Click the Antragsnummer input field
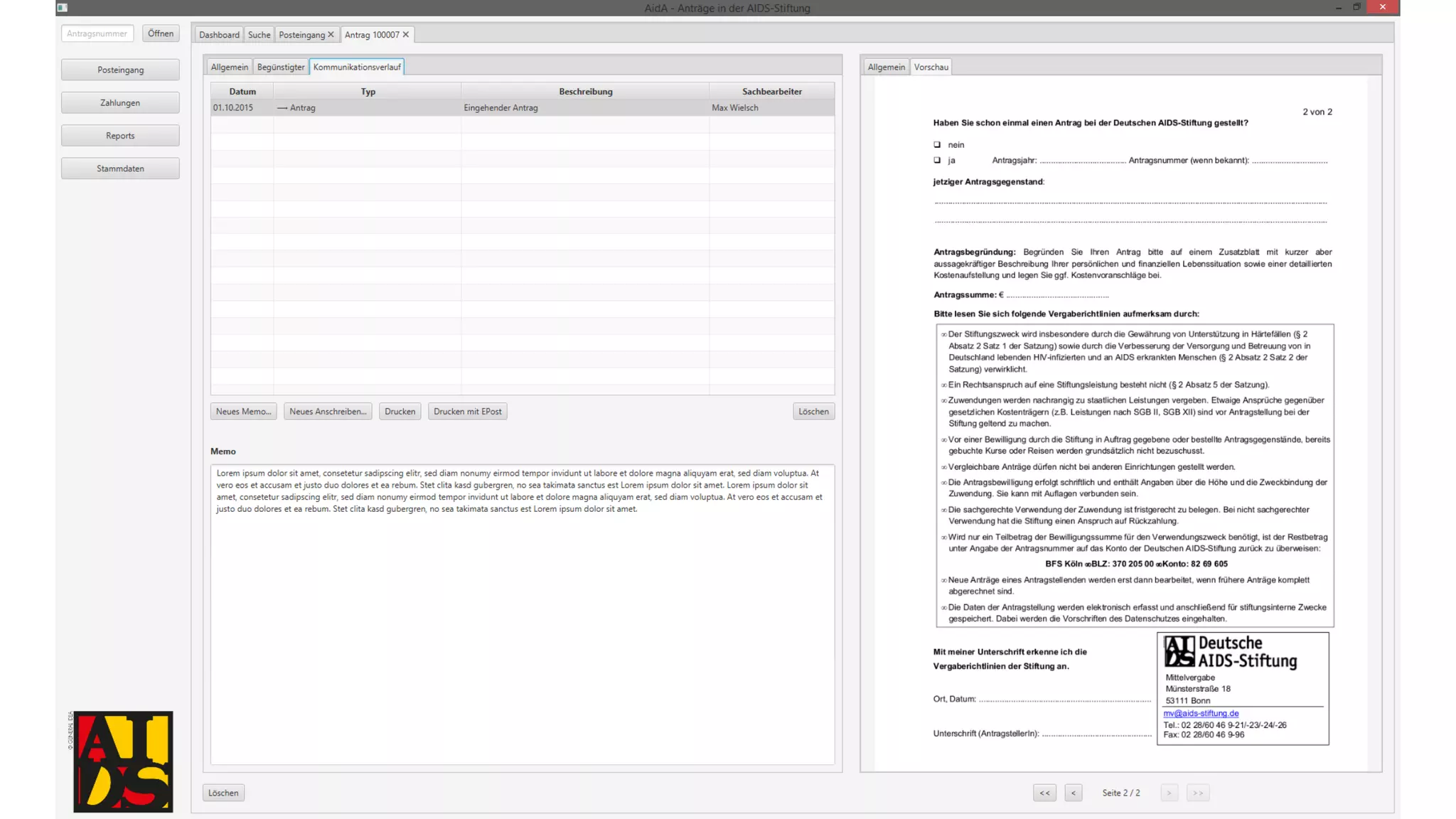Image resolution: width=1456 pixels, height=819 pixels. click(97, 33)
